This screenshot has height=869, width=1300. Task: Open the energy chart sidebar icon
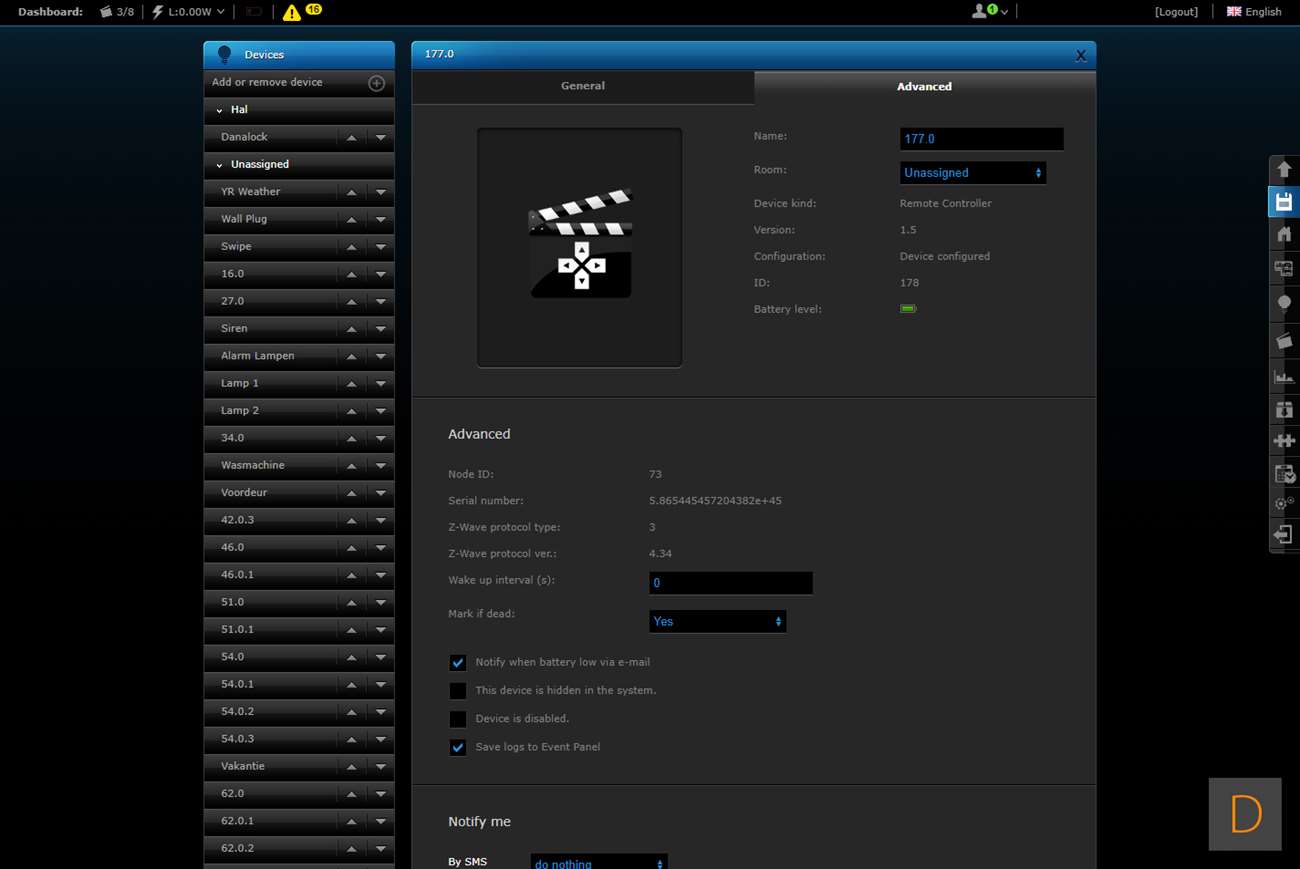pos(1284,376)
